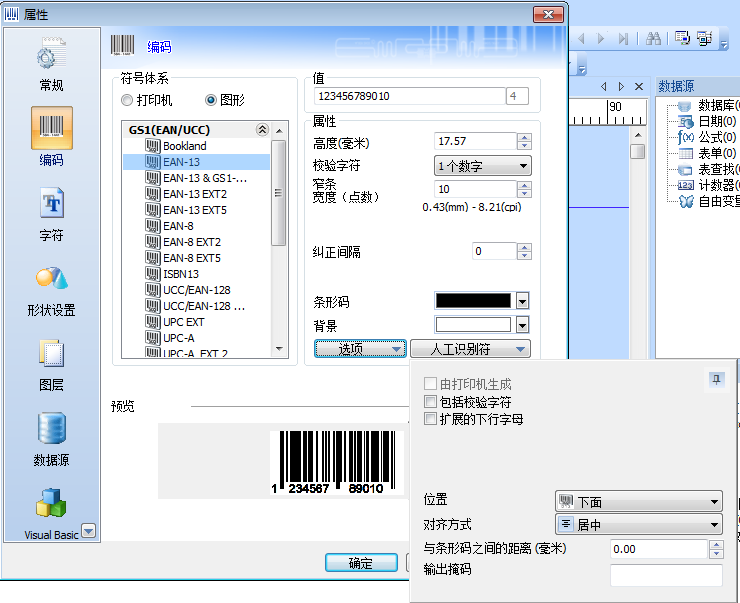Expand more sidebar pages below Visual Basic
The width and height of the screenshot is (740, 603).
pos(88,531)
